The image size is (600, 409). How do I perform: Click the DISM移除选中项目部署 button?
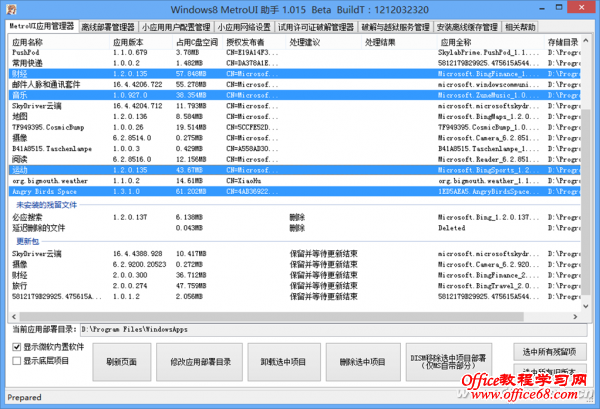coord(448,362)
